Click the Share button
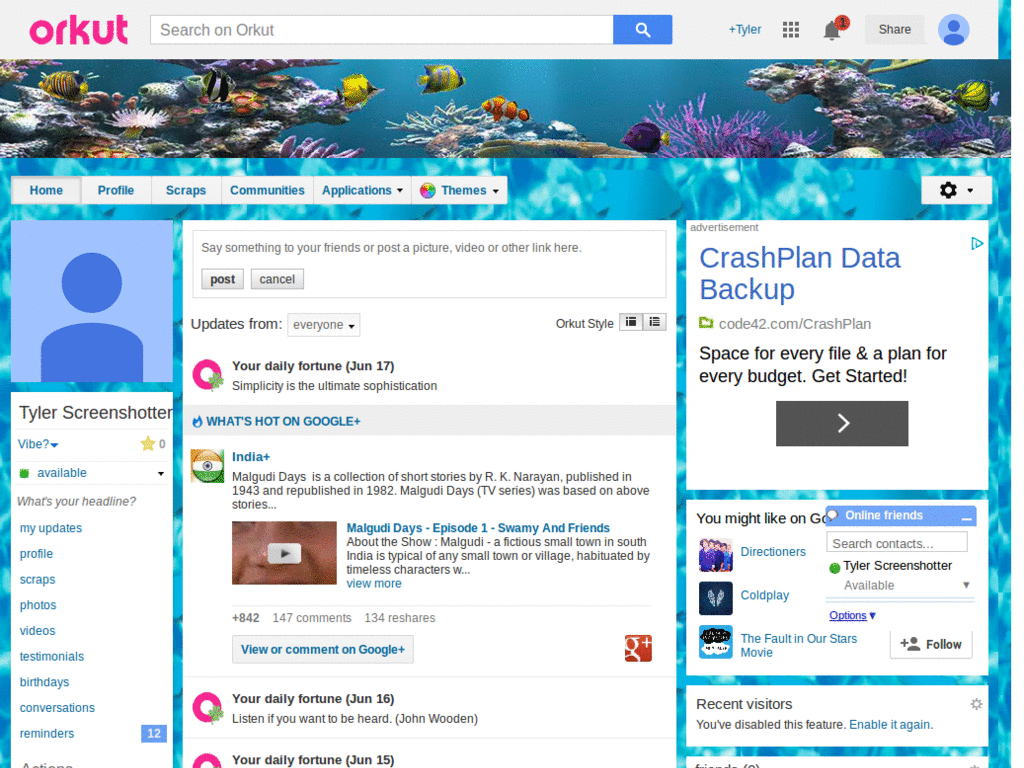 [894, 29]
